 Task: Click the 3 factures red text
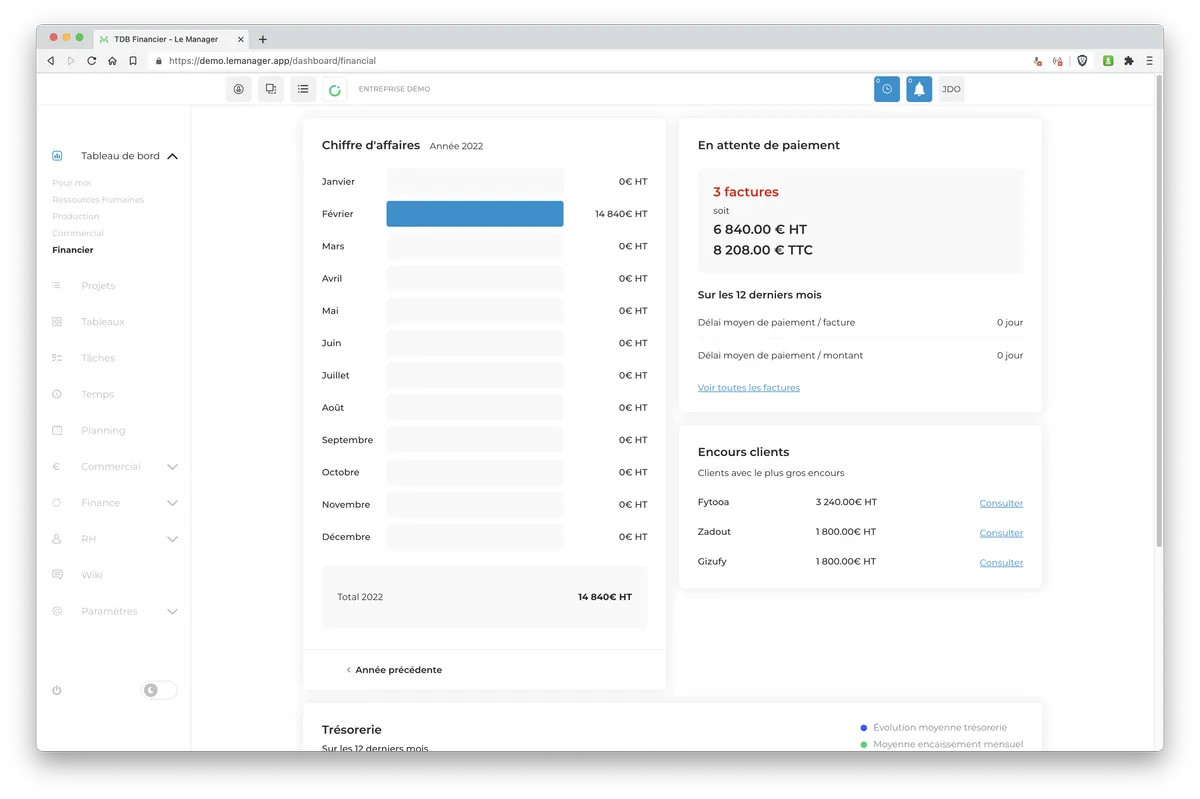[745, 192]
